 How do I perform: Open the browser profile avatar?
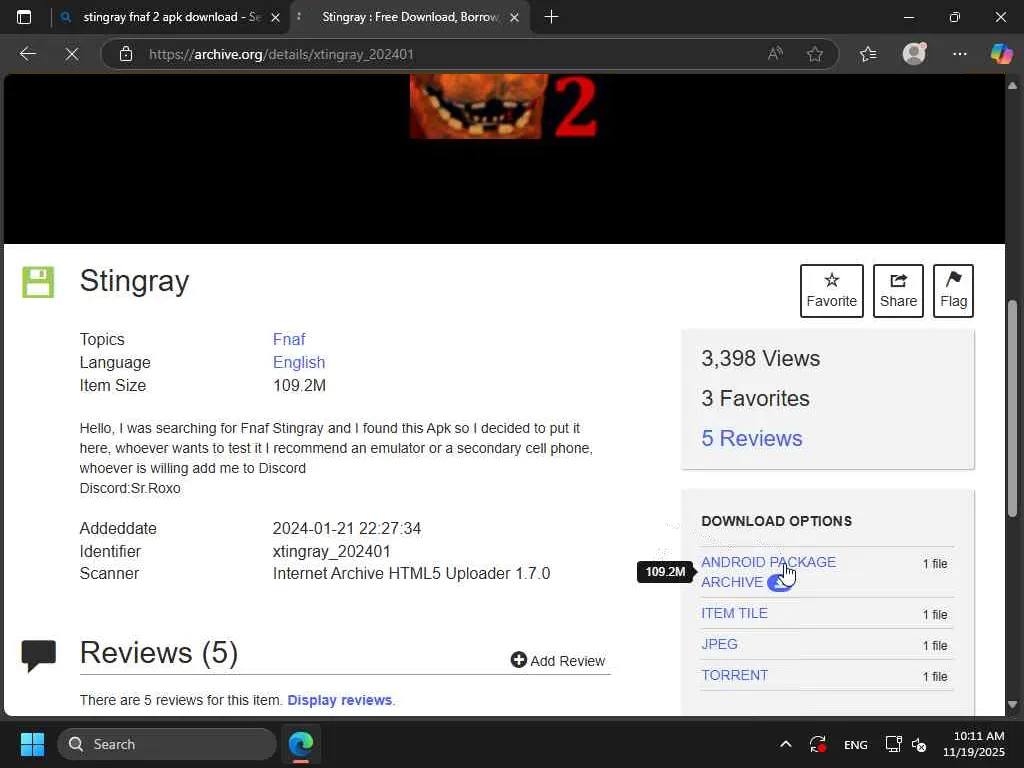point(914,54)
